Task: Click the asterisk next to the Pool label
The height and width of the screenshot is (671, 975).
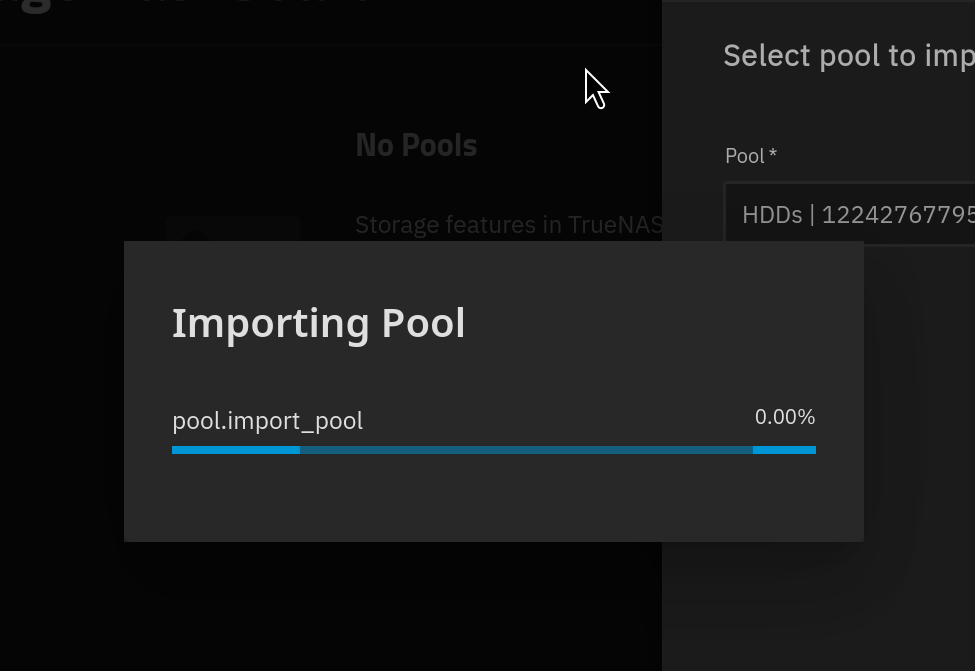Action: coord(773,153)
